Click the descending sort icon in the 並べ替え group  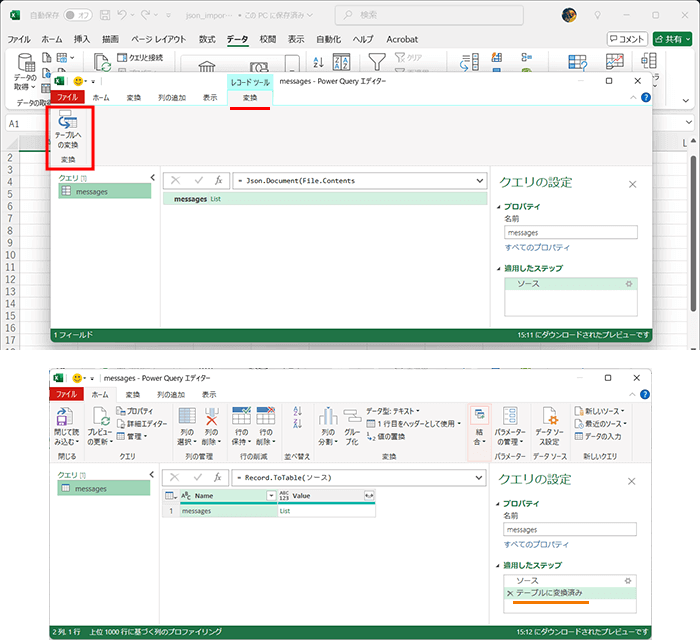click(298, 424)
